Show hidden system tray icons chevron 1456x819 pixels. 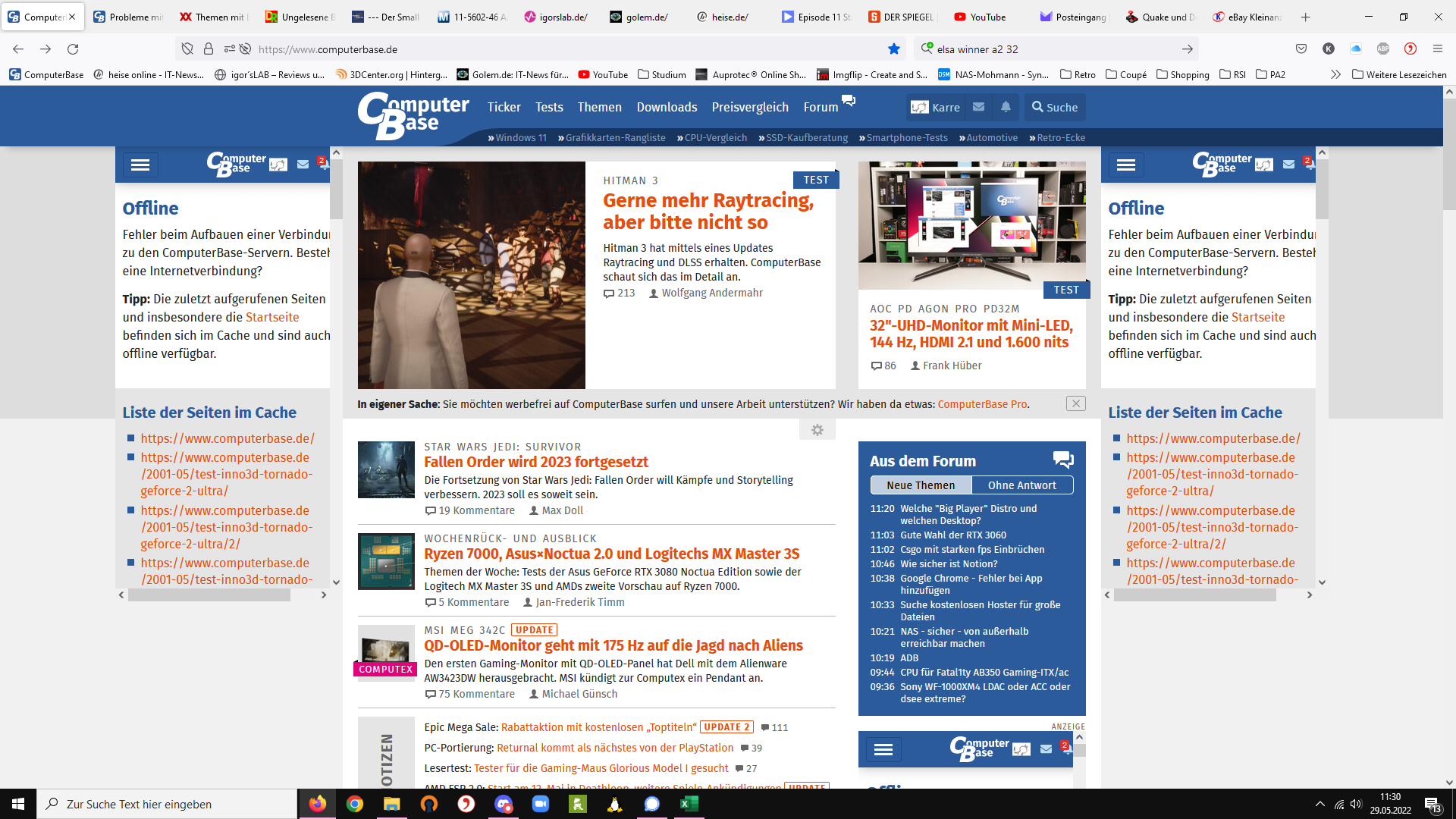tap(1320, 804)
